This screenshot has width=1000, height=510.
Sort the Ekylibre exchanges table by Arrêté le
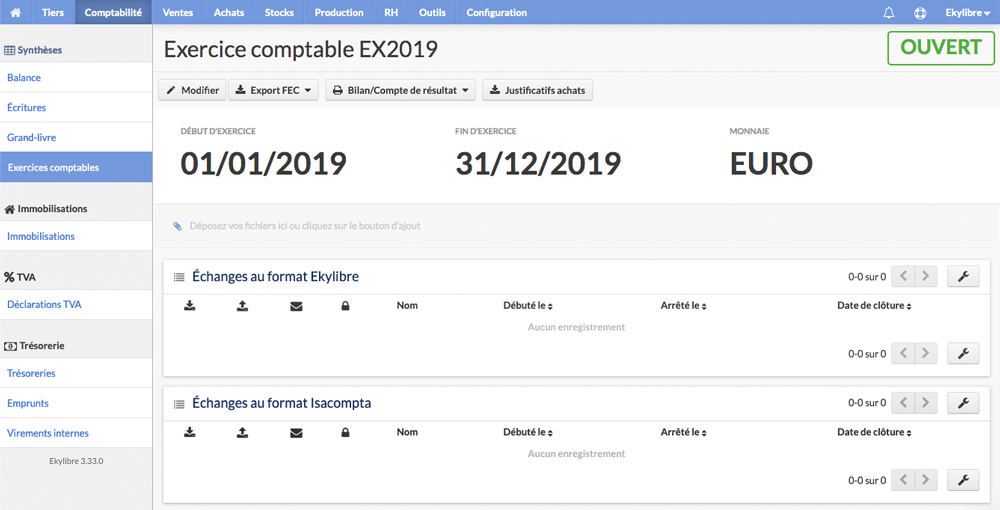tap(684, 306)
